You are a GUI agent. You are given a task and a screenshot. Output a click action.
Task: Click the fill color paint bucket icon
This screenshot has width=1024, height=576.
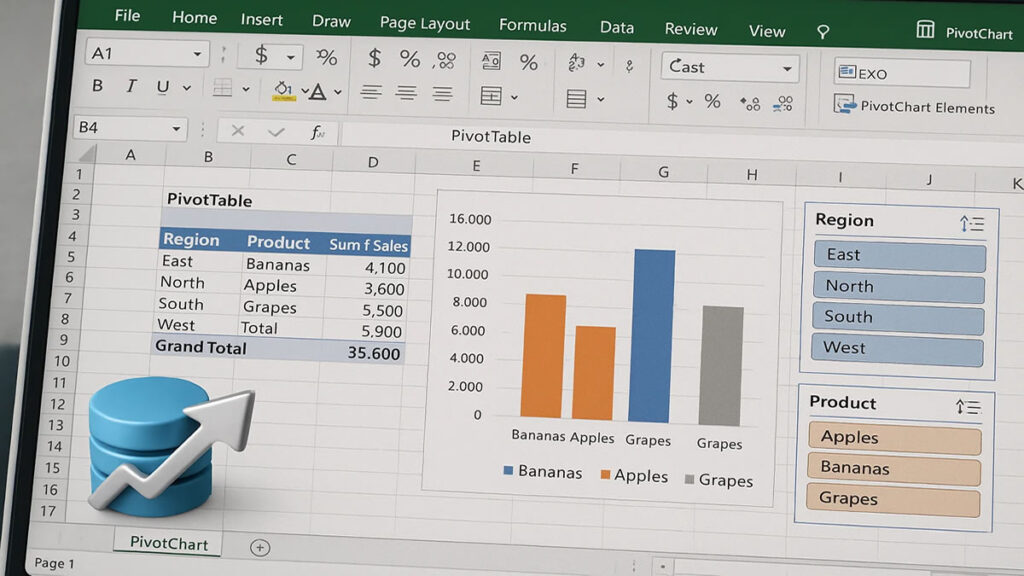pos(283,91)
